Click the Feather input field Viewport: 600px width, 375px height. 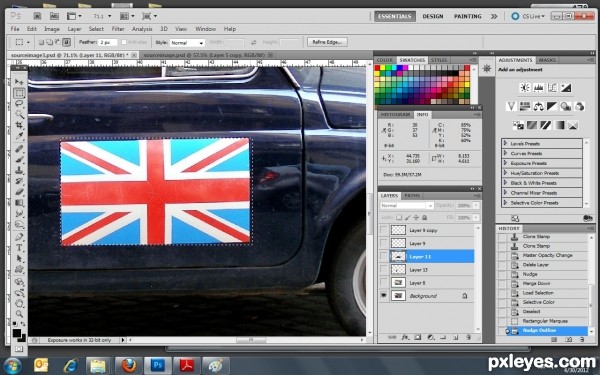(108, 42)
